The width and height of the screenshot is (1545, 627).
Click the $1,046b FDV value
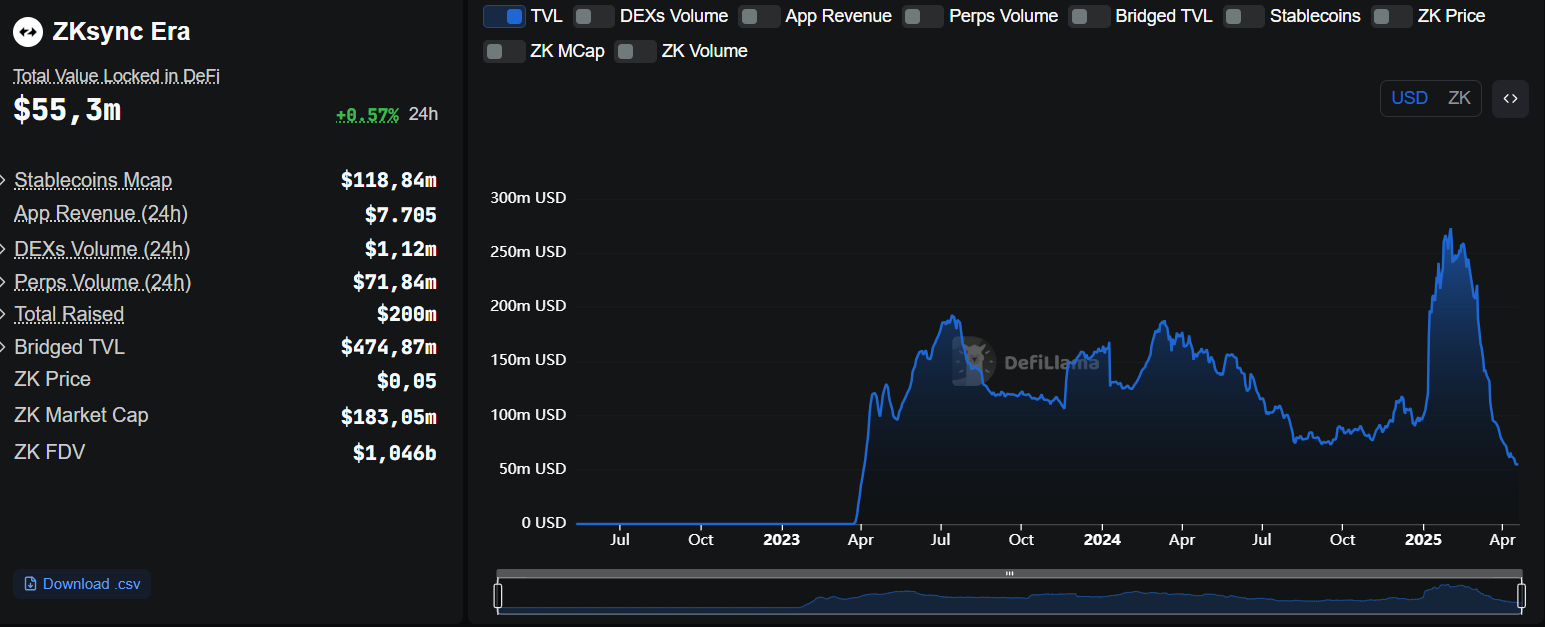tap(395, 453)
